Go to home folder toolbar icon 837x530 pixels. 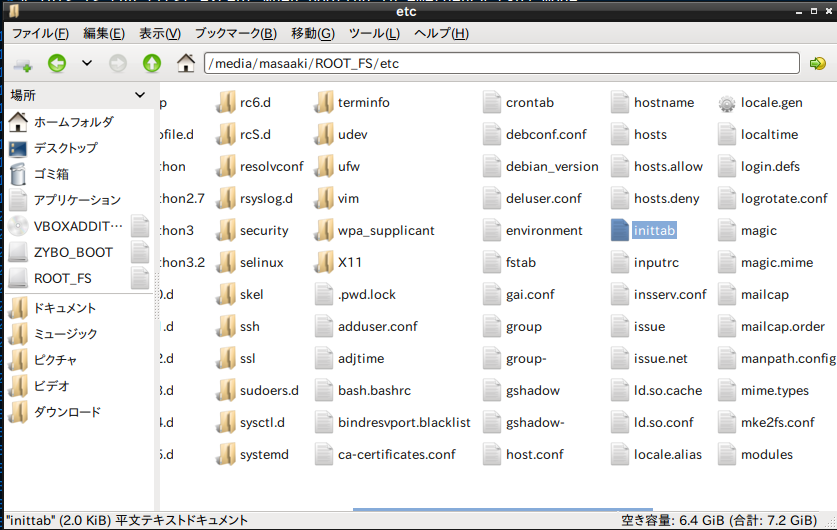click(186, 64)
